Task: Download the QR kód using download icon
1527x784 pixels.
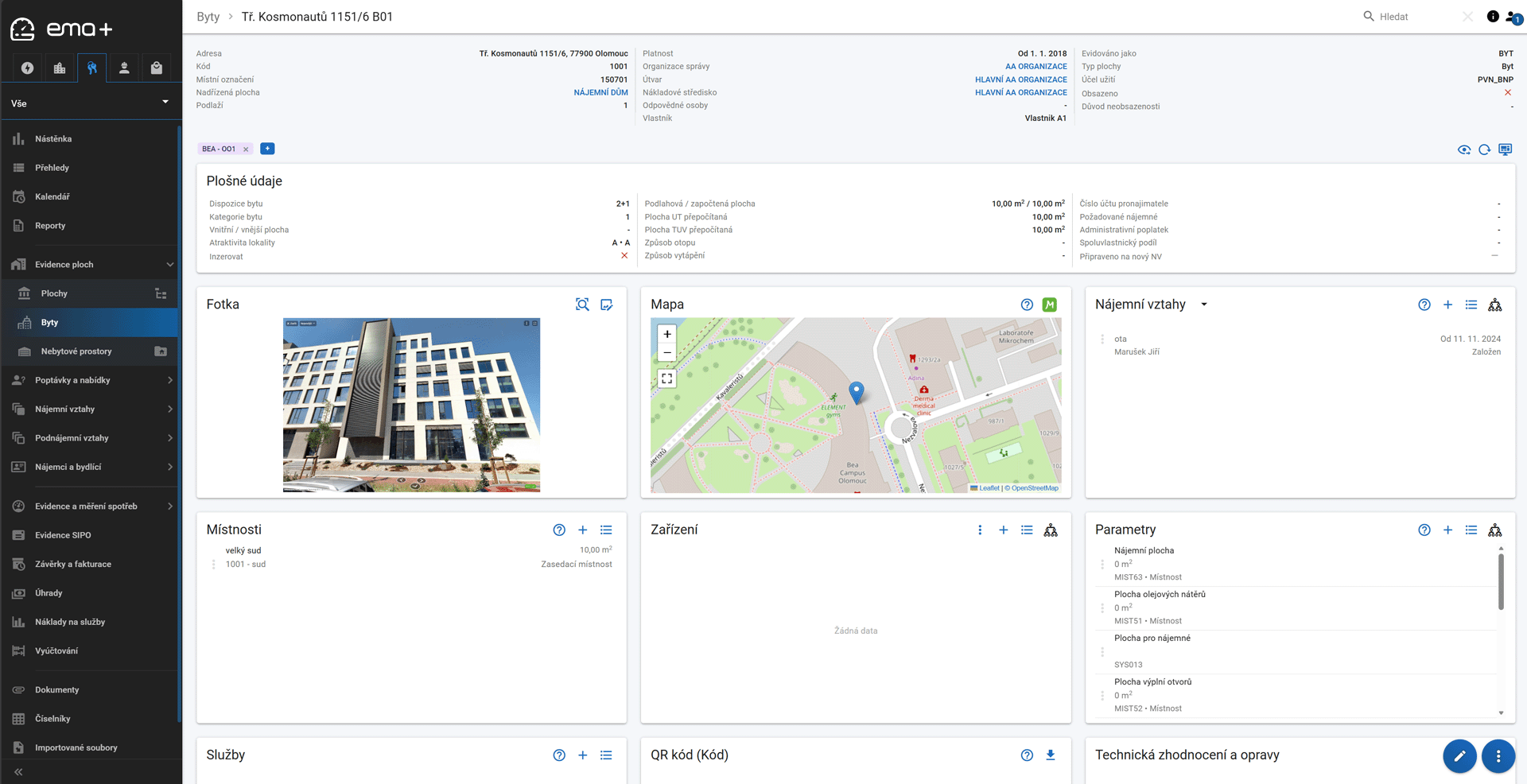Action: coord(1050,755)
